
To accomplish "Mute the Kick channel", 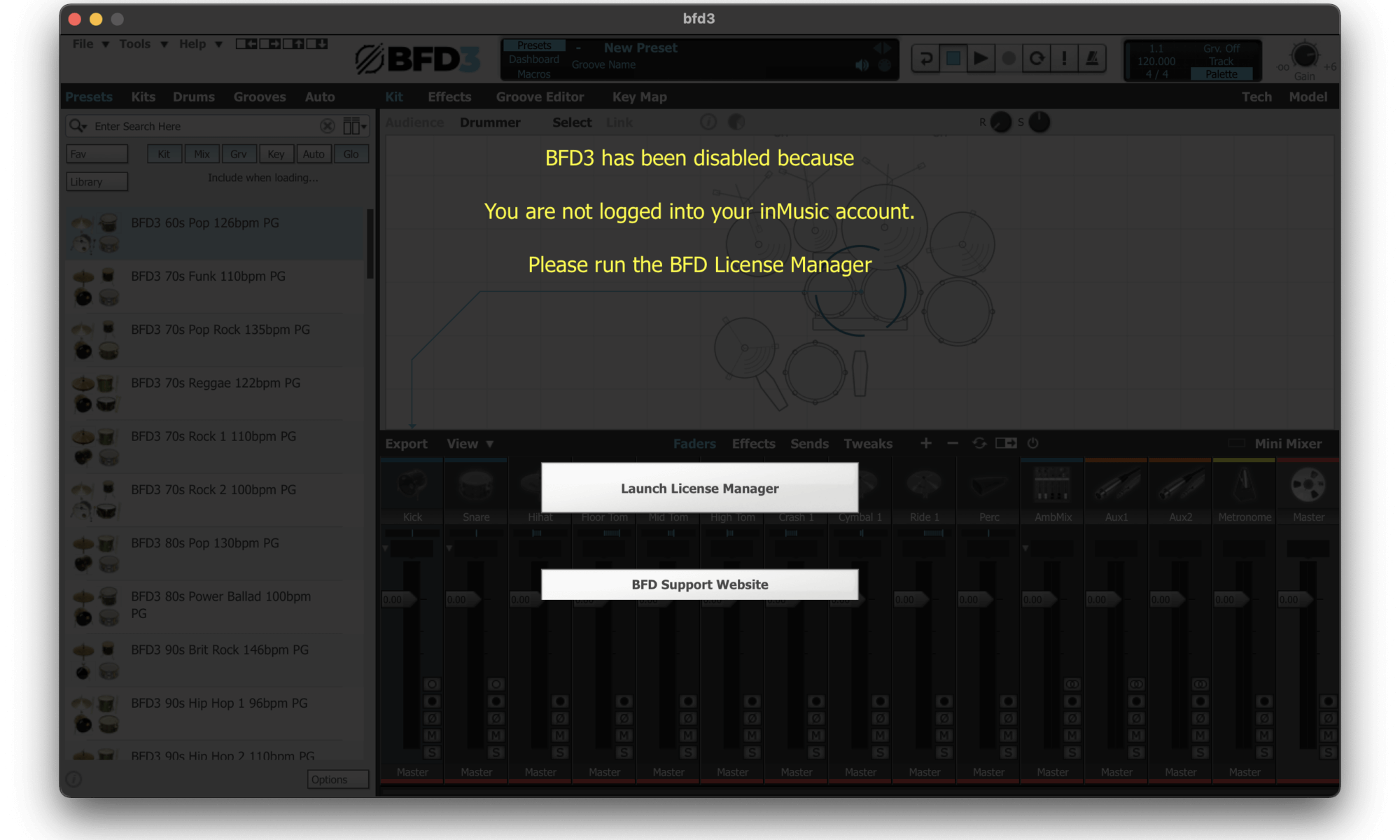I will pyautogui.click(x=432, y=735).
